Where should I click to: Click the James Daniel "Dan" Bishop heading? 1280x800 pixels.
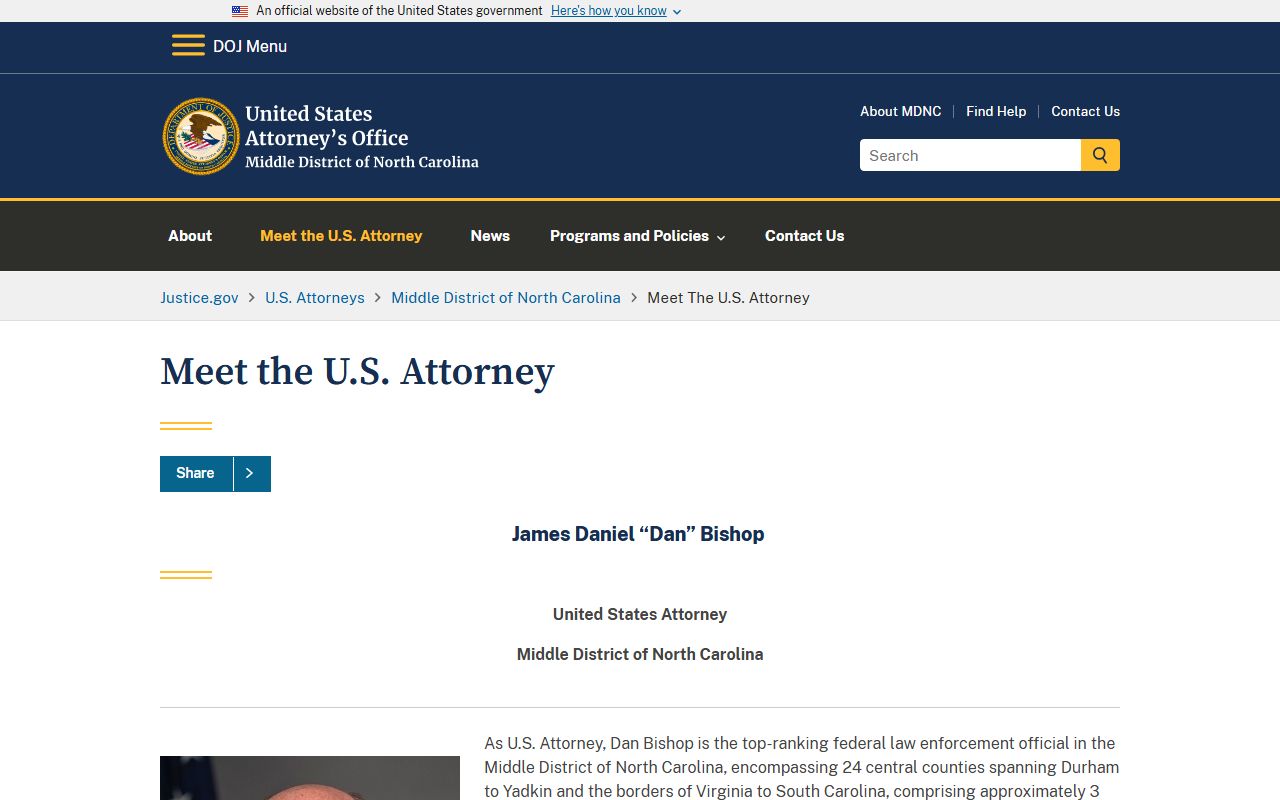[638, 534]
